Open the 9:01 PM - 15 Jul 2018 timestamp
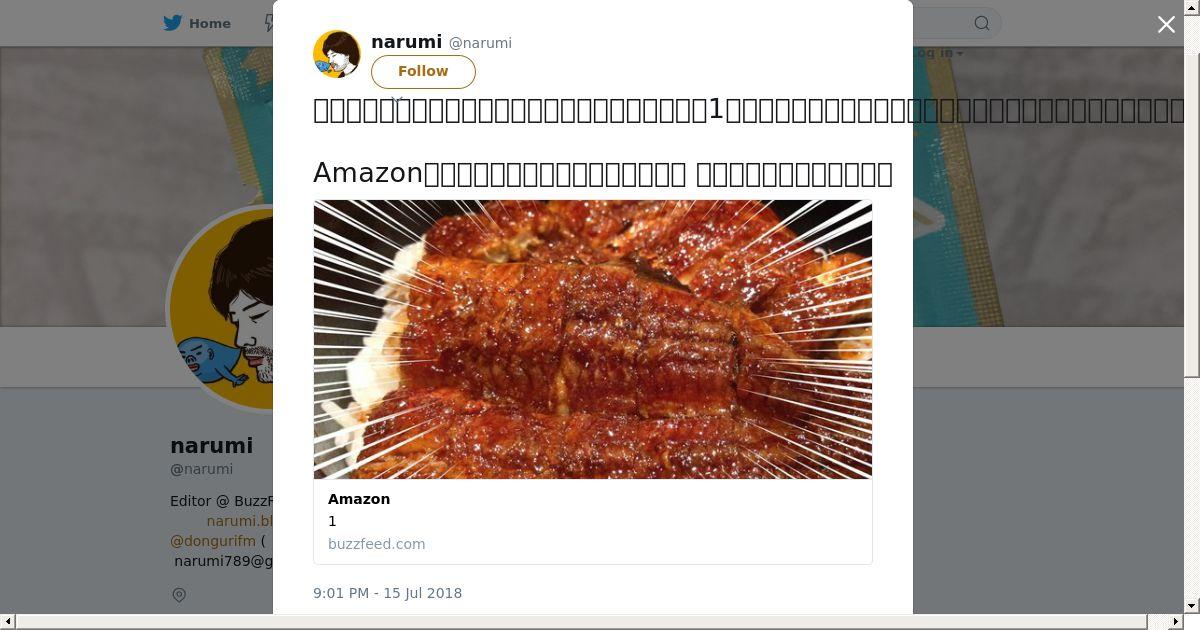Viewport: 1200px width, 630px height. [x=387, y=593]
